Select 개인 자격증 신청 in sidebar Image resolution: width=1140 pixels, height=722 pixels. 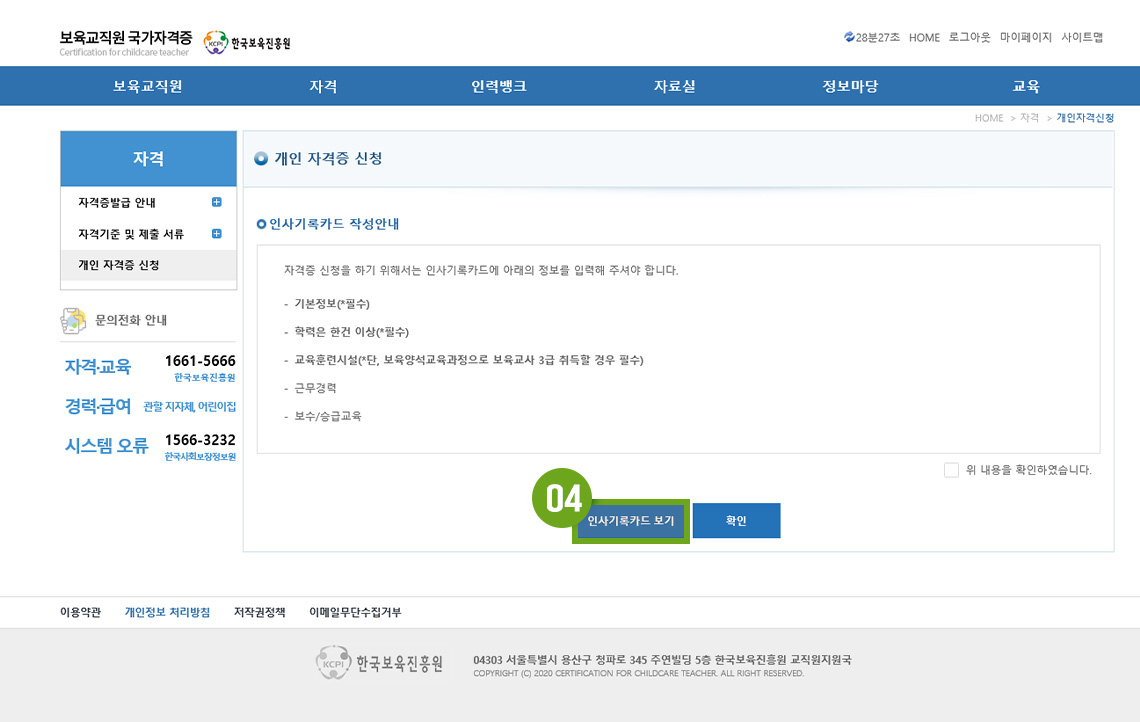click(x=119, y=265)
